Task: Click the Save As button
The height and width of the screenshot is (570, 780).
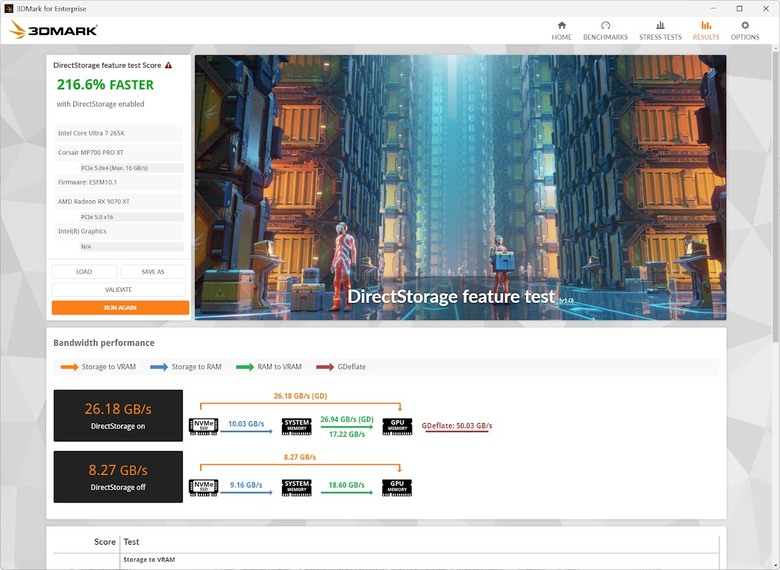Action: coord(153,272)
